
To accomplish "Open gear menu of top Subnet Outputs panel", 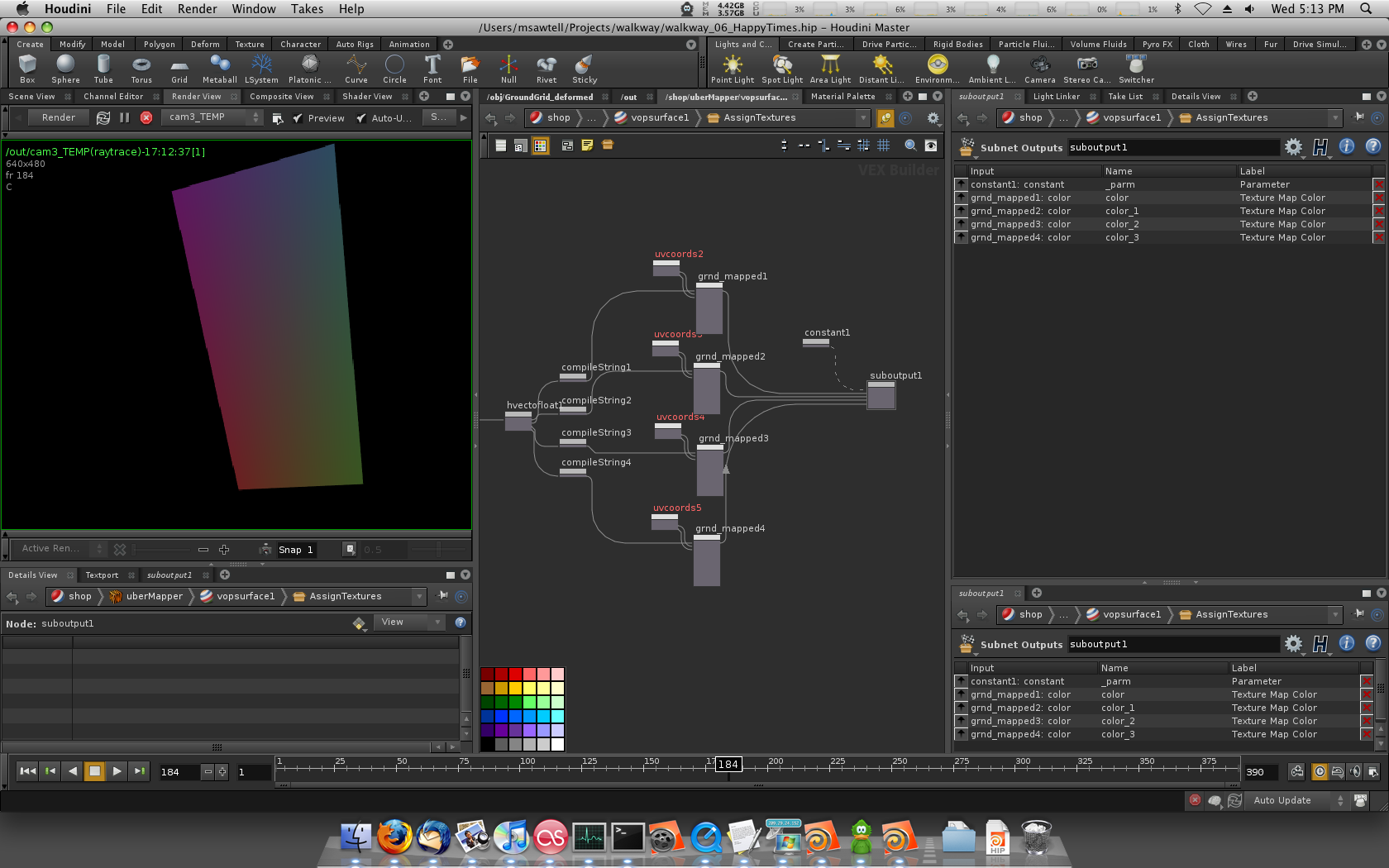I will [1294, 147].
